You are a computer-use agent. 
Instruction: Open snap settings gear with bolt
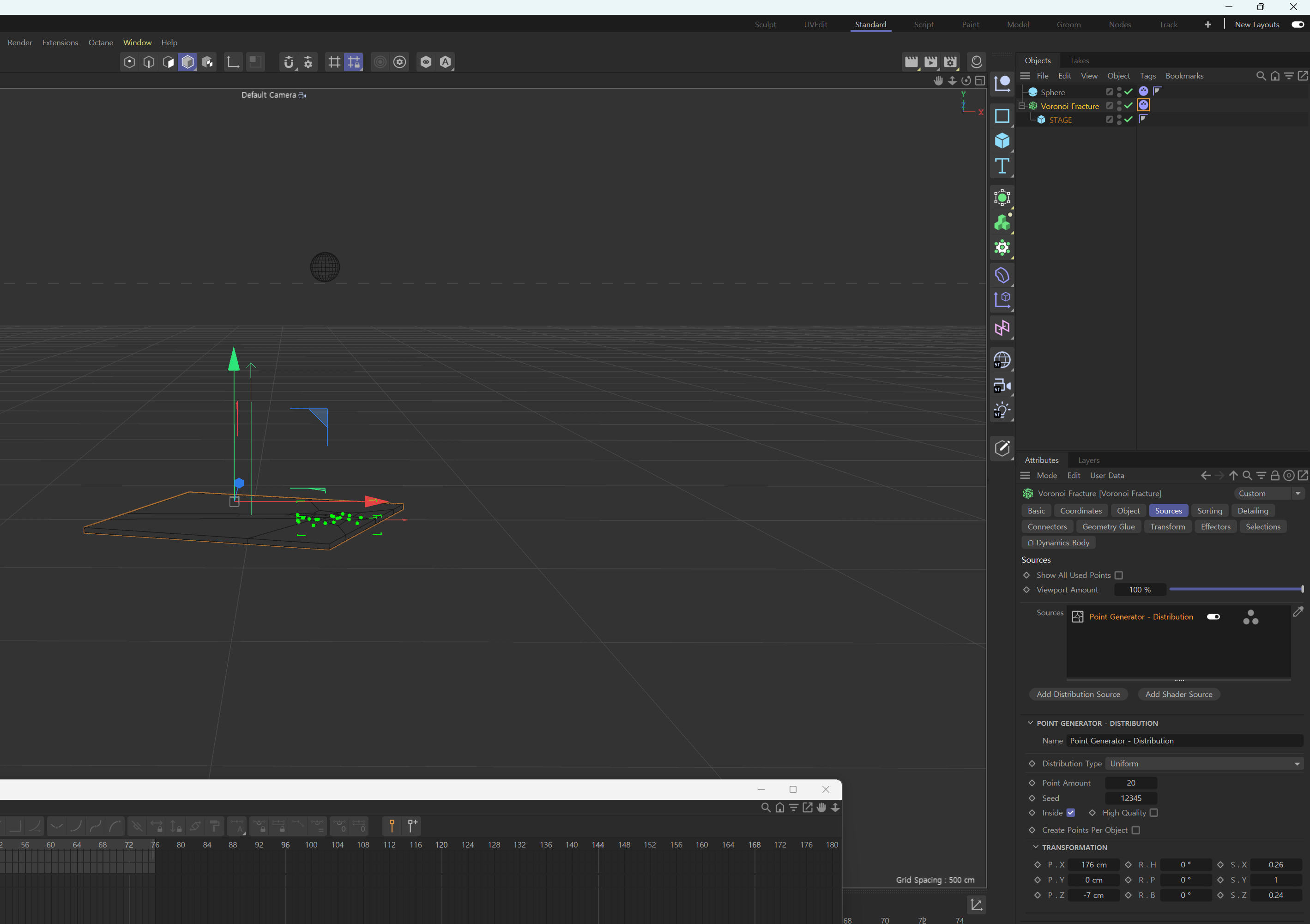308,62
